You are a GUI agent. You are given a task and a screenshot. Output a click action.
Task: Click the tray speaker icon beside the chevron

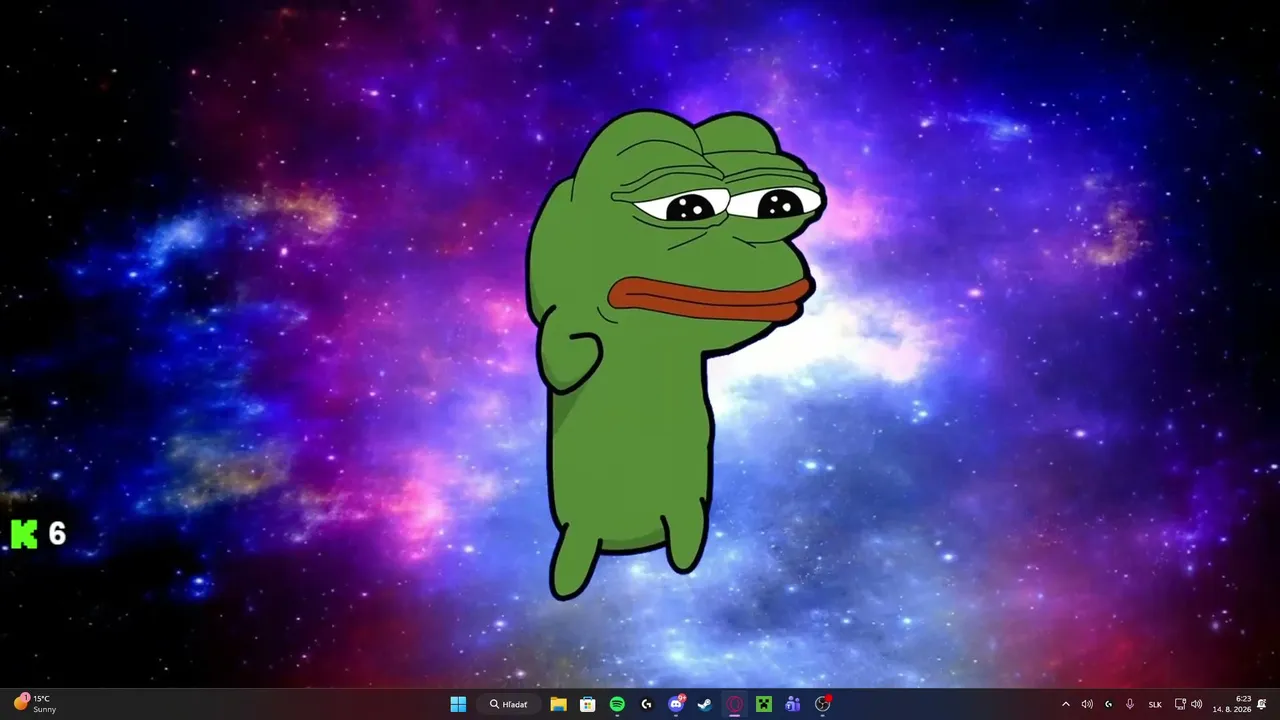[1087, 704]
